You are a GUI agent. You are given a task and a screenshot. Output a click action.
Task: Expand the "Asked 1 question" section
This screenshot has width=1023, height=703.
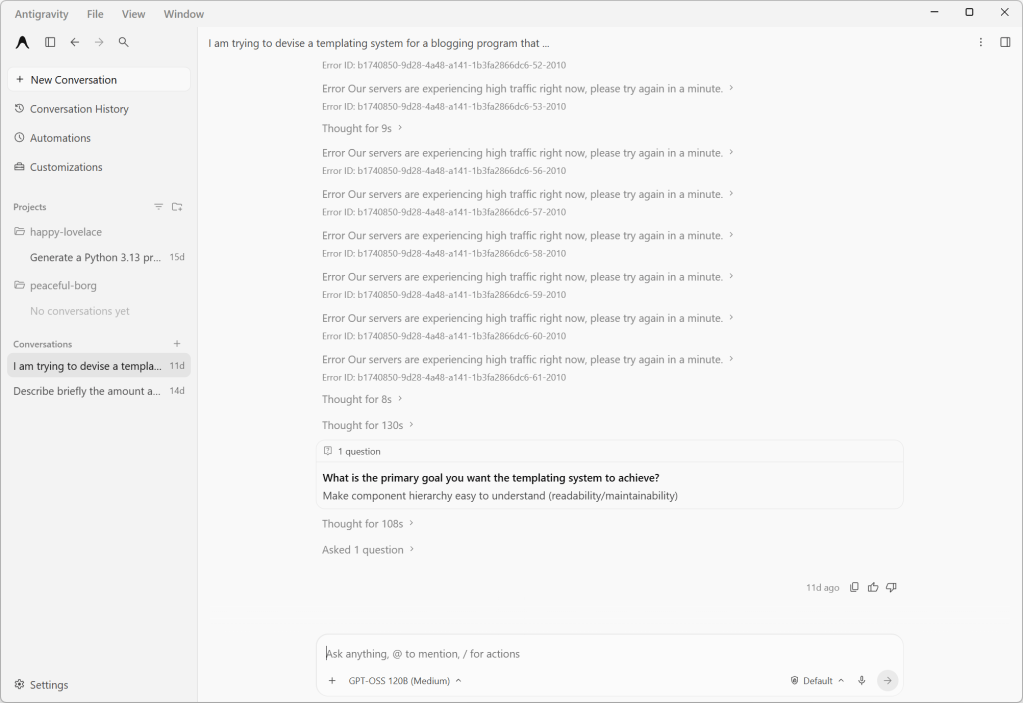click(x=368, y=550)
